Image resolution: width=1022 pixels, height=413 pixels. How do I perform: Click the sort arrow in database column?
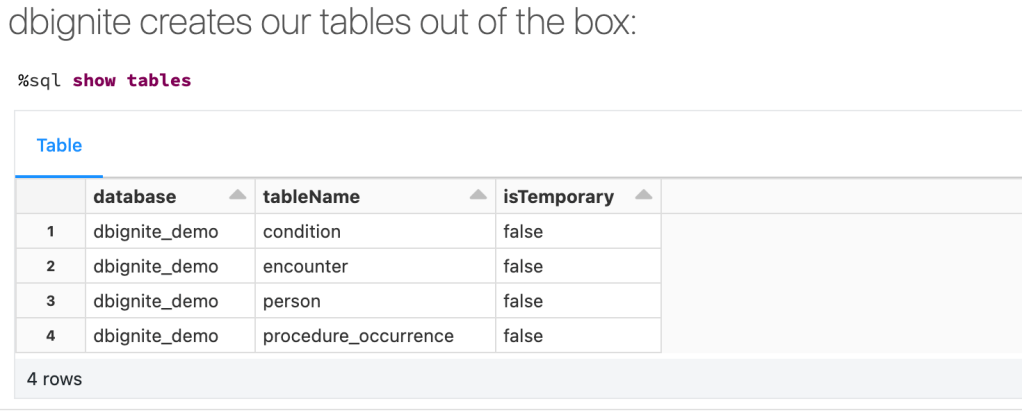click(238, 196)
